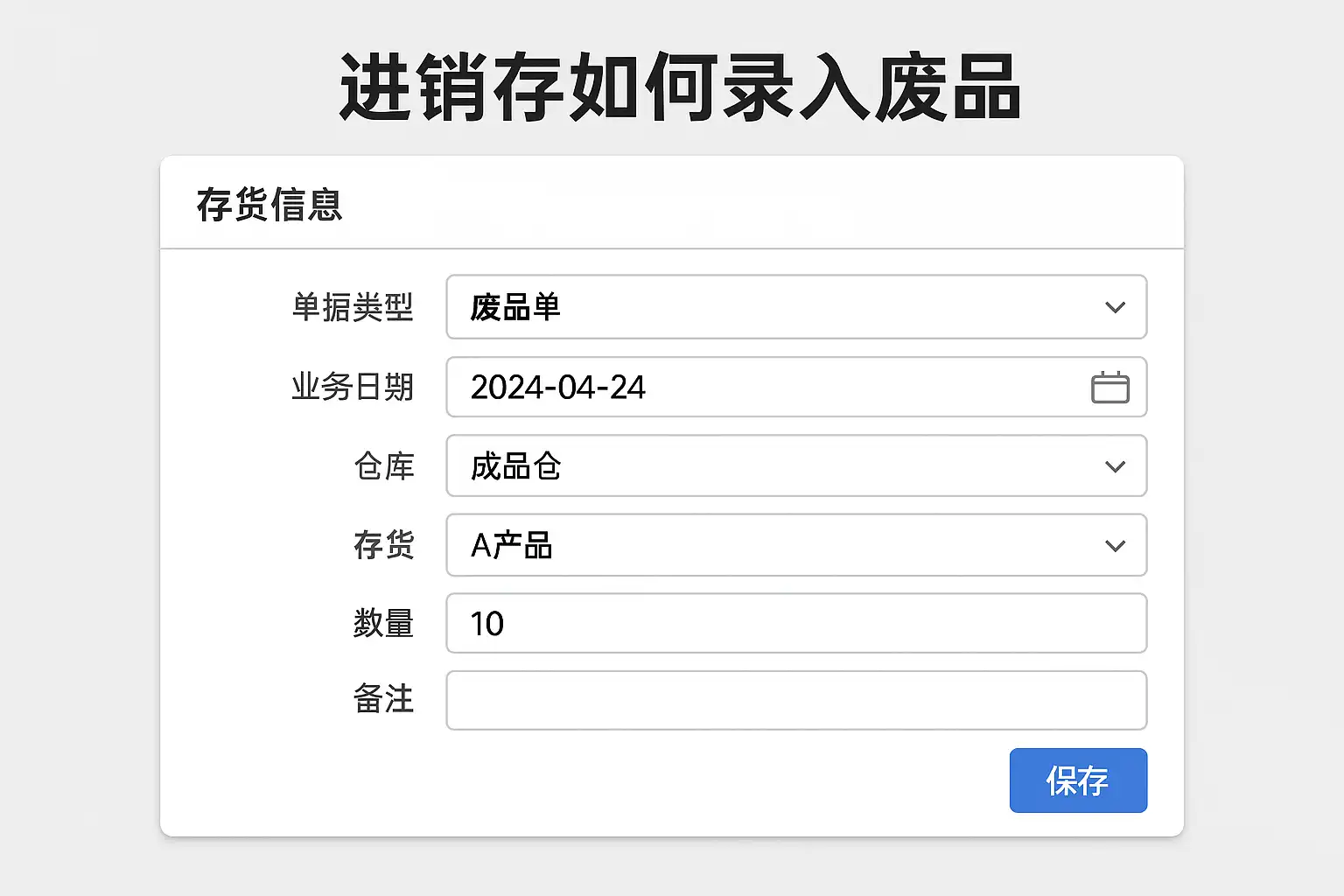This screenshot has width=1344, height=896.
Task: Click the 成品仓 selected value text
Action: coord(515,466)
